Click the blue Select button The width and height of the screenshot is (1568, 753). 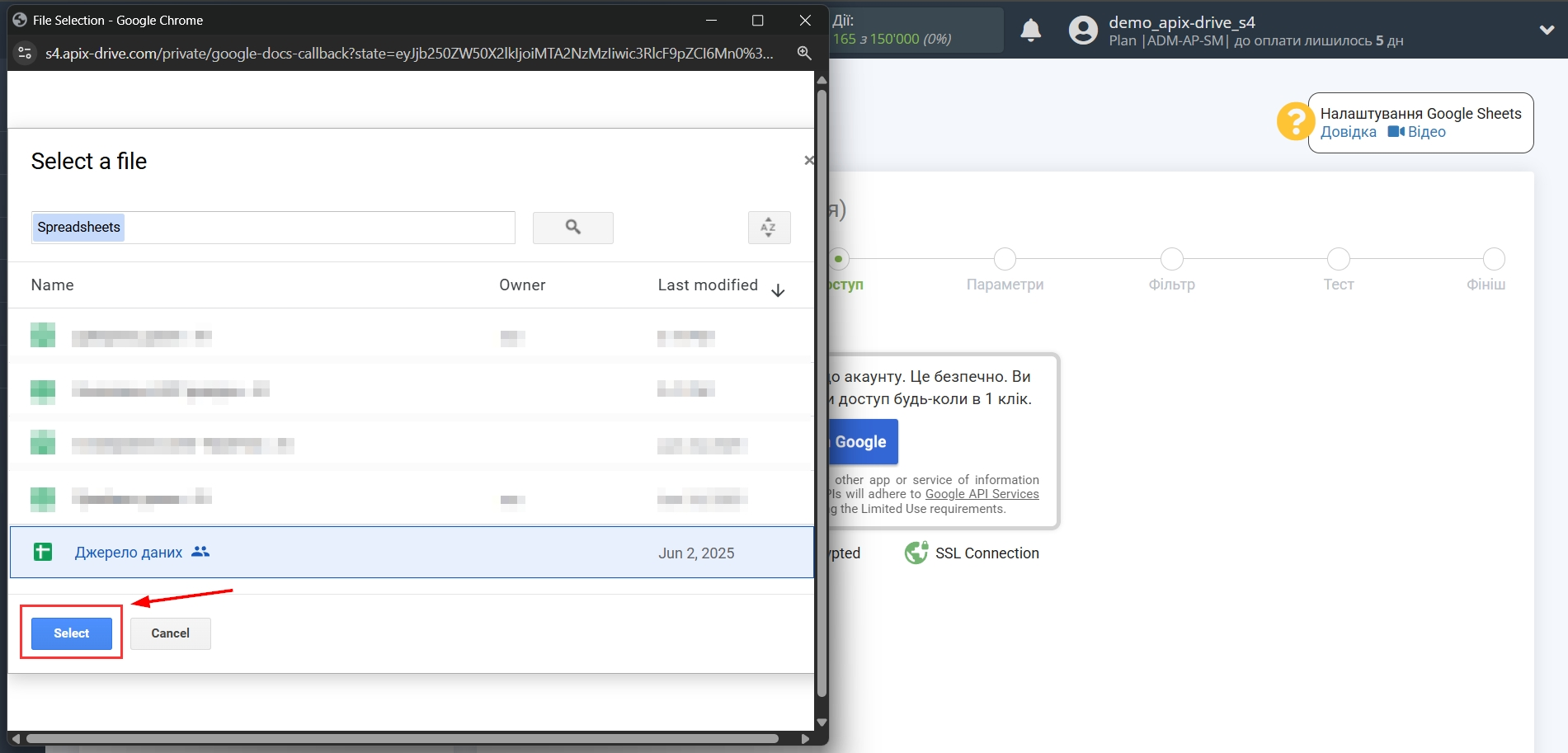click(x=72, y=633)
